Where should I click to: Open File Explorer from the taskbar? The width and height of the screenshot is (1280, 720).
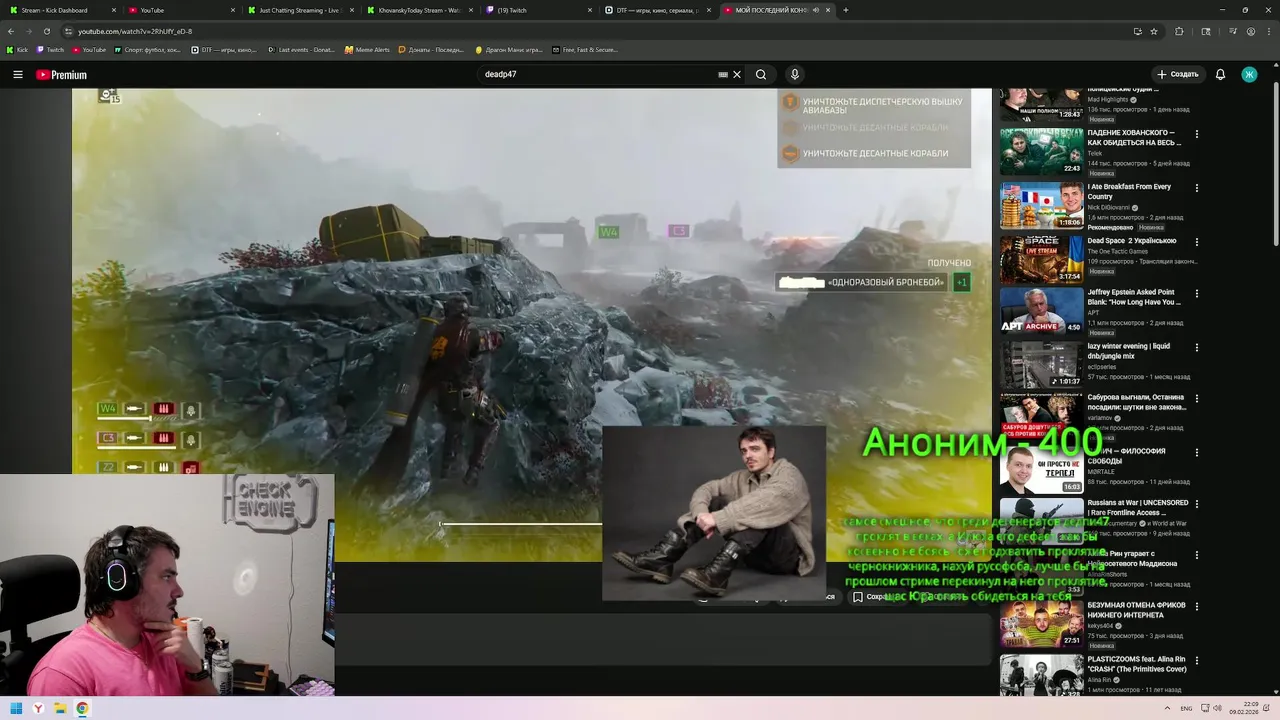60,709
